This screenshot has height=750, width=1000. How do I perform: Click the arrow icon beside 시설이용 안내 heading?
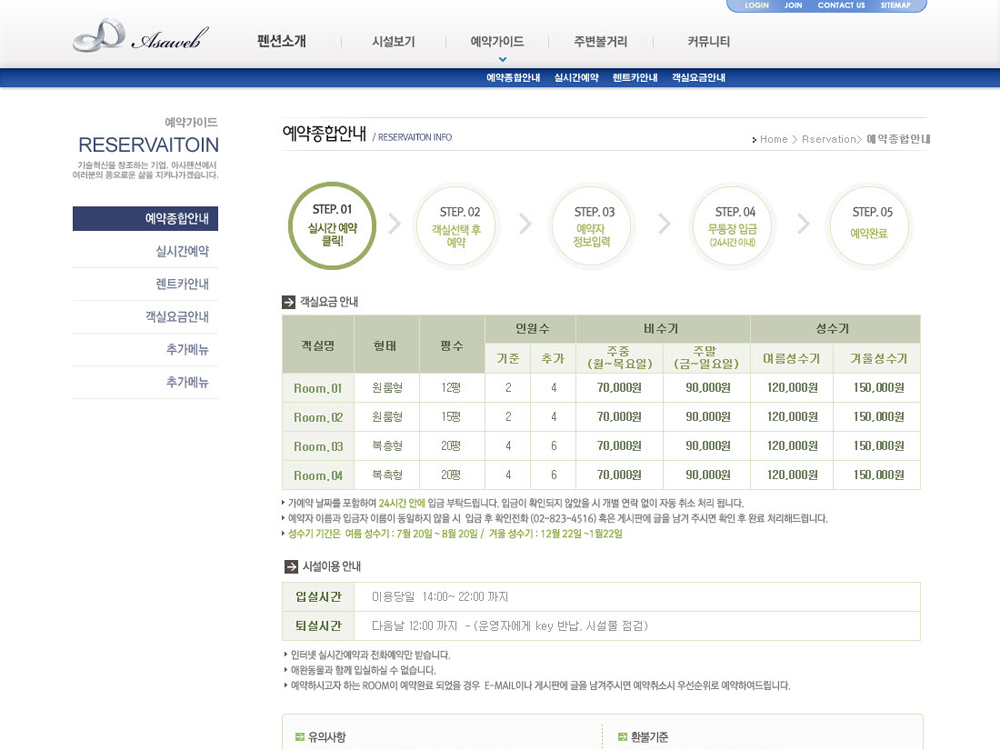pyautogui.click(x=291, y=567)
